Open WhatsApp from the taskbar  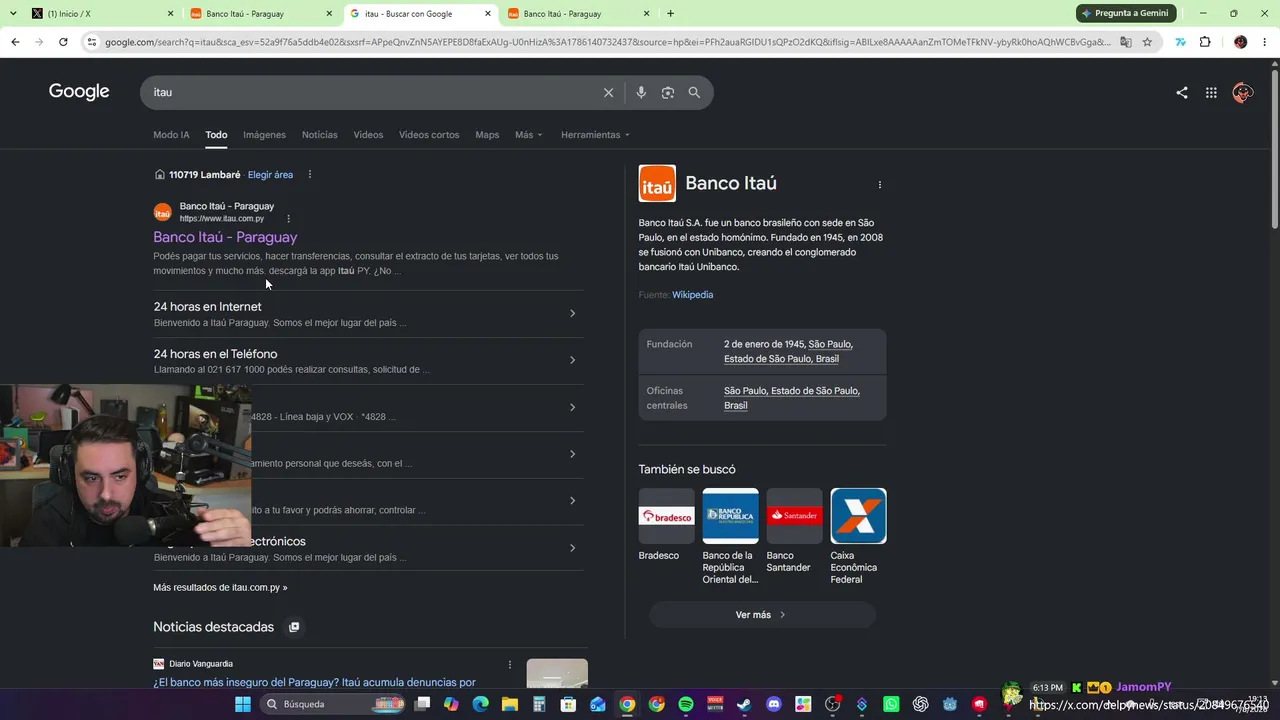pyautogui.click(x=891, y=704)
